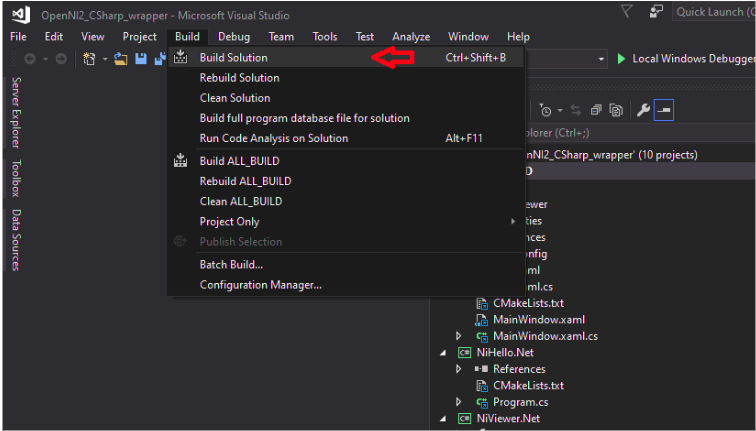The height and width of the screenshot is (431, 756).
Task: Click the Properties wrench icon
Action: pyautogui.click(x=643, y=110)
